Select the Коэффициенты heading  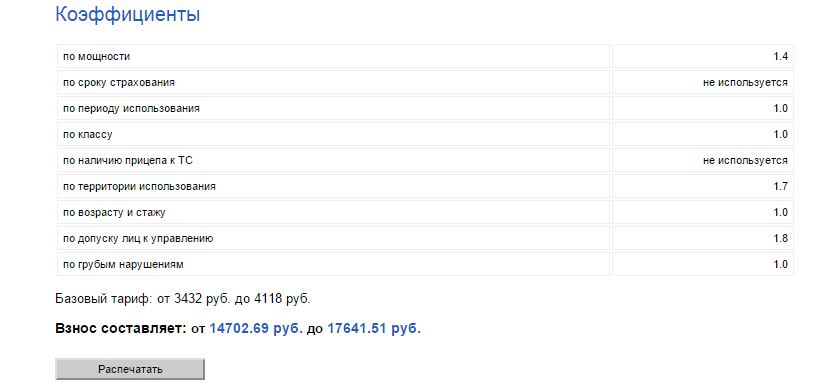[128, 14]
